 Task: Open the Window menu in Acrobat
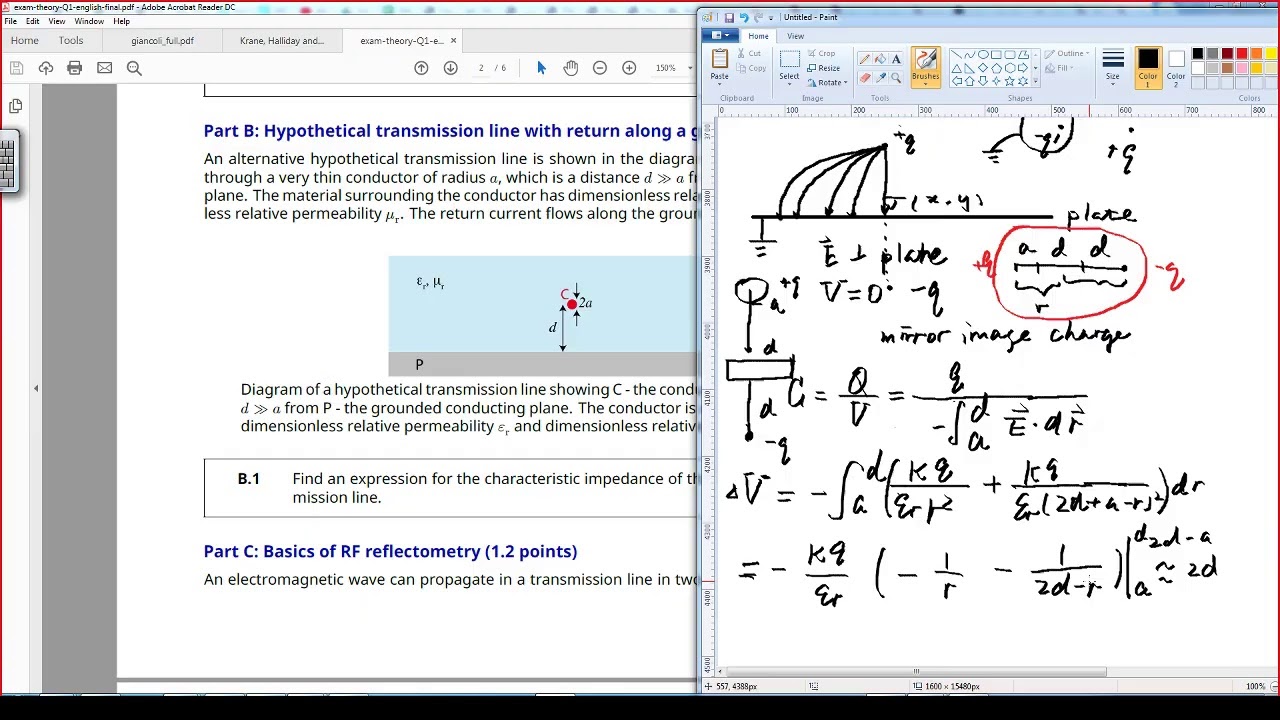click(89, 21)
